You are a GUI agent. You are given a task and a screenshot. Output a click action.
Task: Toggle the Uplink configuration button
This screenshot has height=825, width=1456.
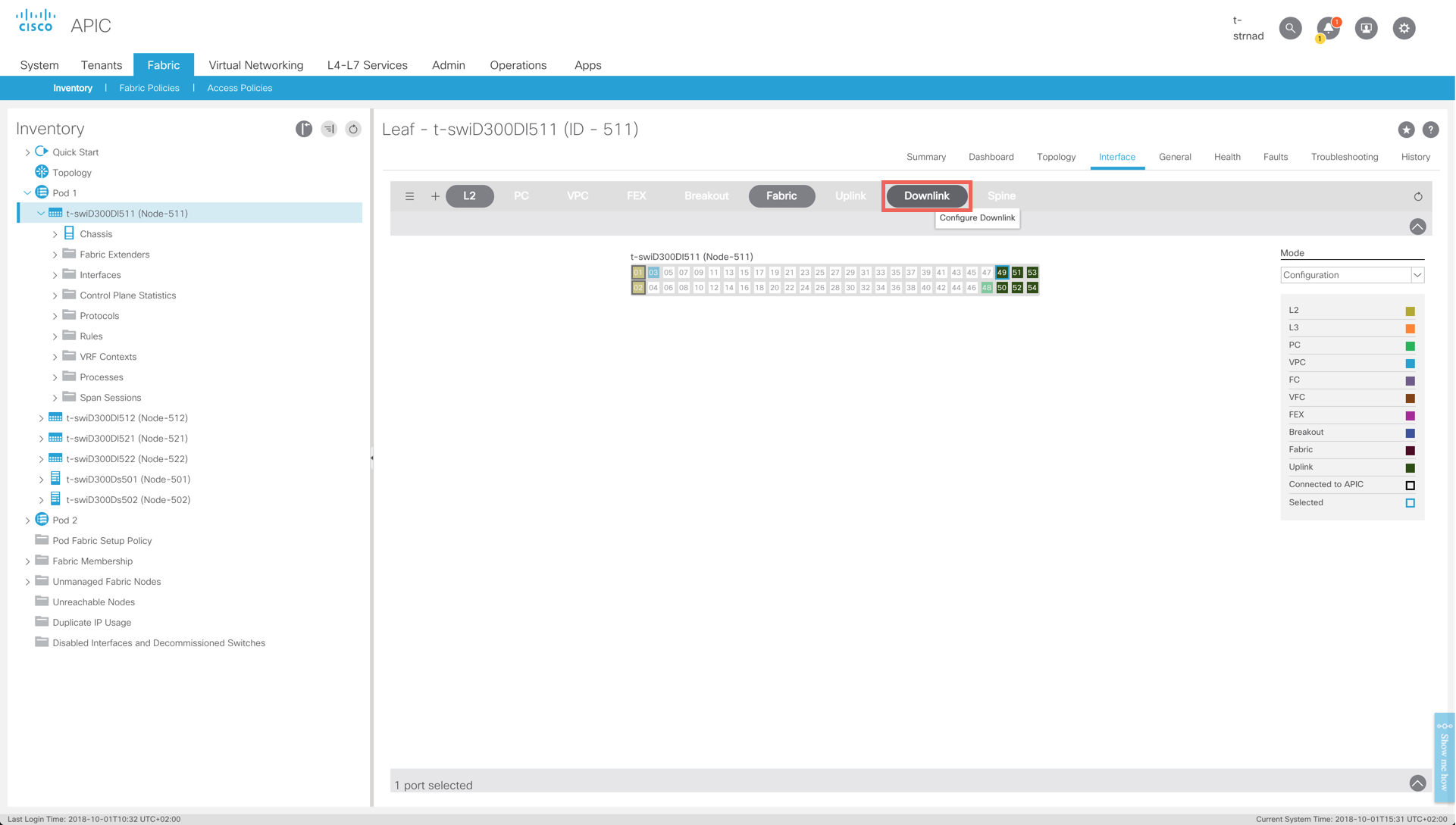point(850,196)
